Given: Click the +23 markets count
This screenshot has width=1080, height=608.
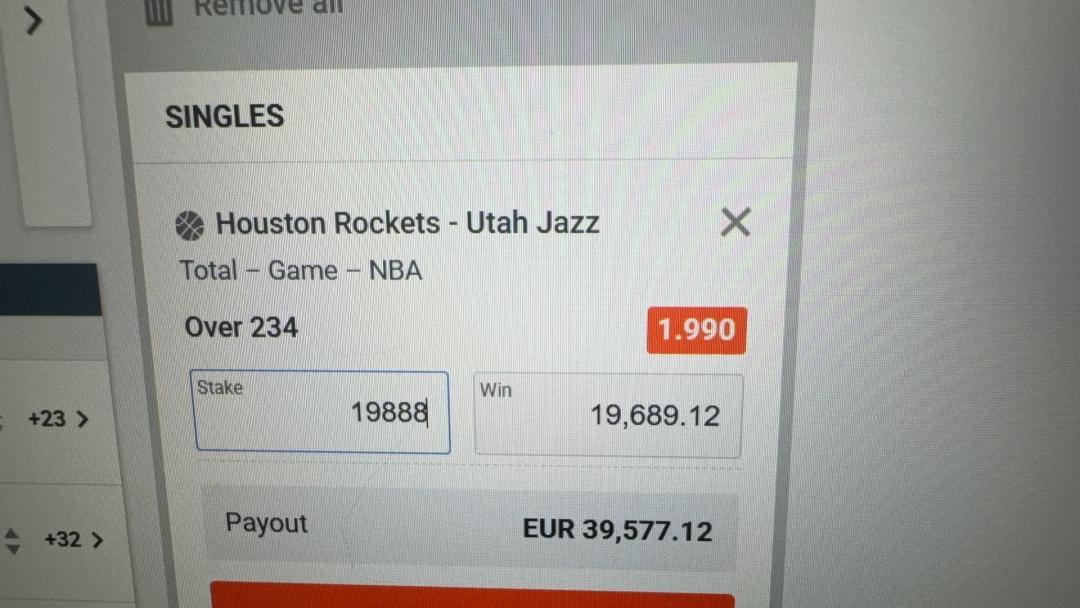Looking at the screenshot, I should [x=46, y=419].
